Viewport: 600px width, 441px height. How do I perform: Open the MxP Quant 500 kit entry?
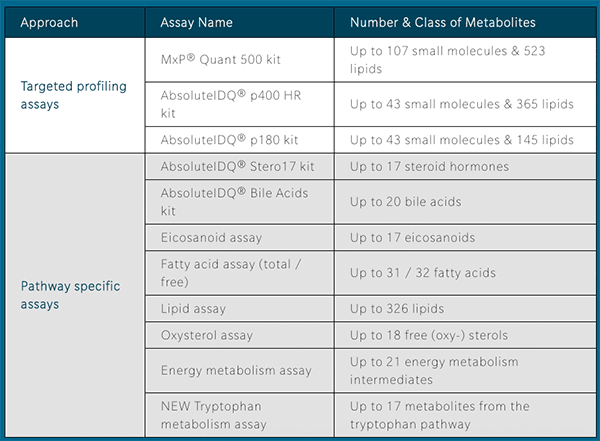tap(220, 60)
